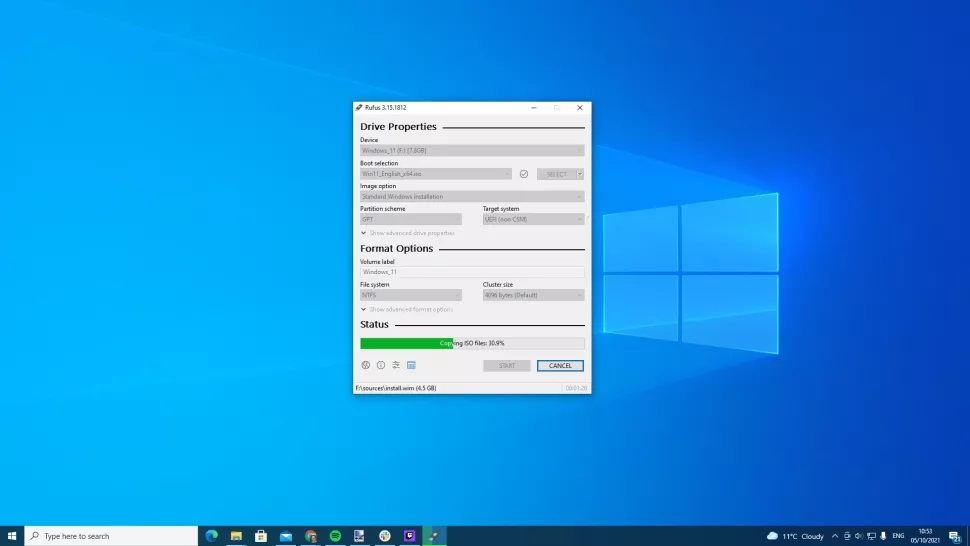Click the arrow next to SELECT button
The height and width of the screenshot is (546, 970).
tap(579, 174)
